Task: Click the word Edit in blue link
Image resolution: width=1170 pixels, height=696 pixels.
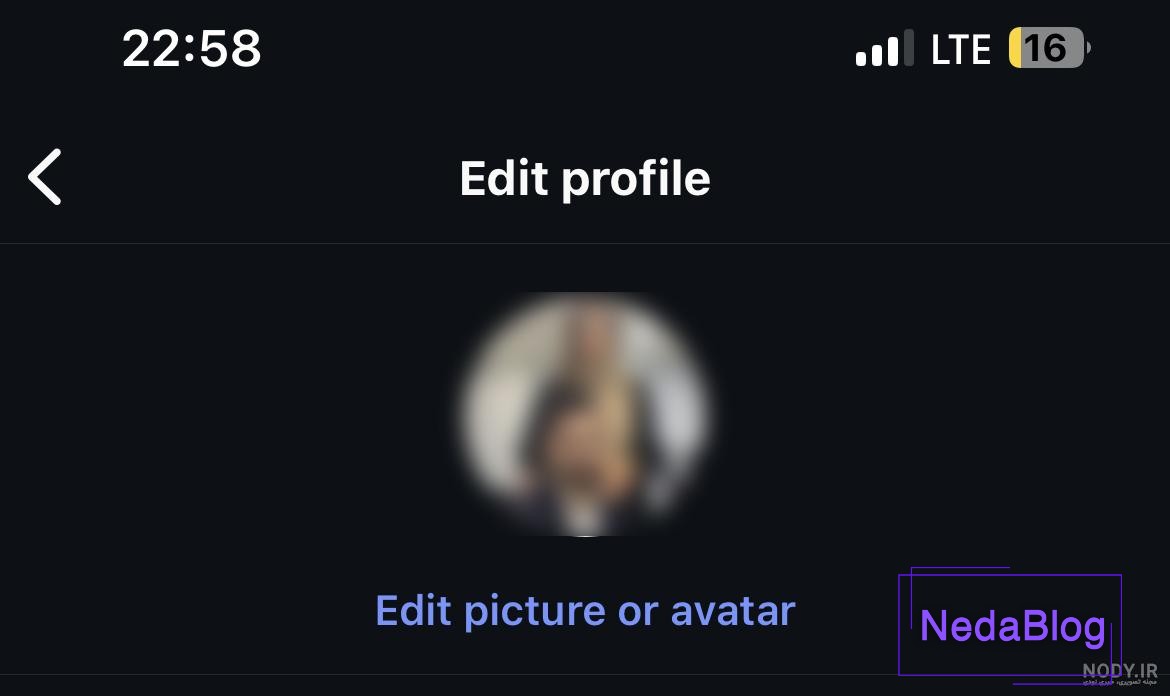Action: coord(413,611)
